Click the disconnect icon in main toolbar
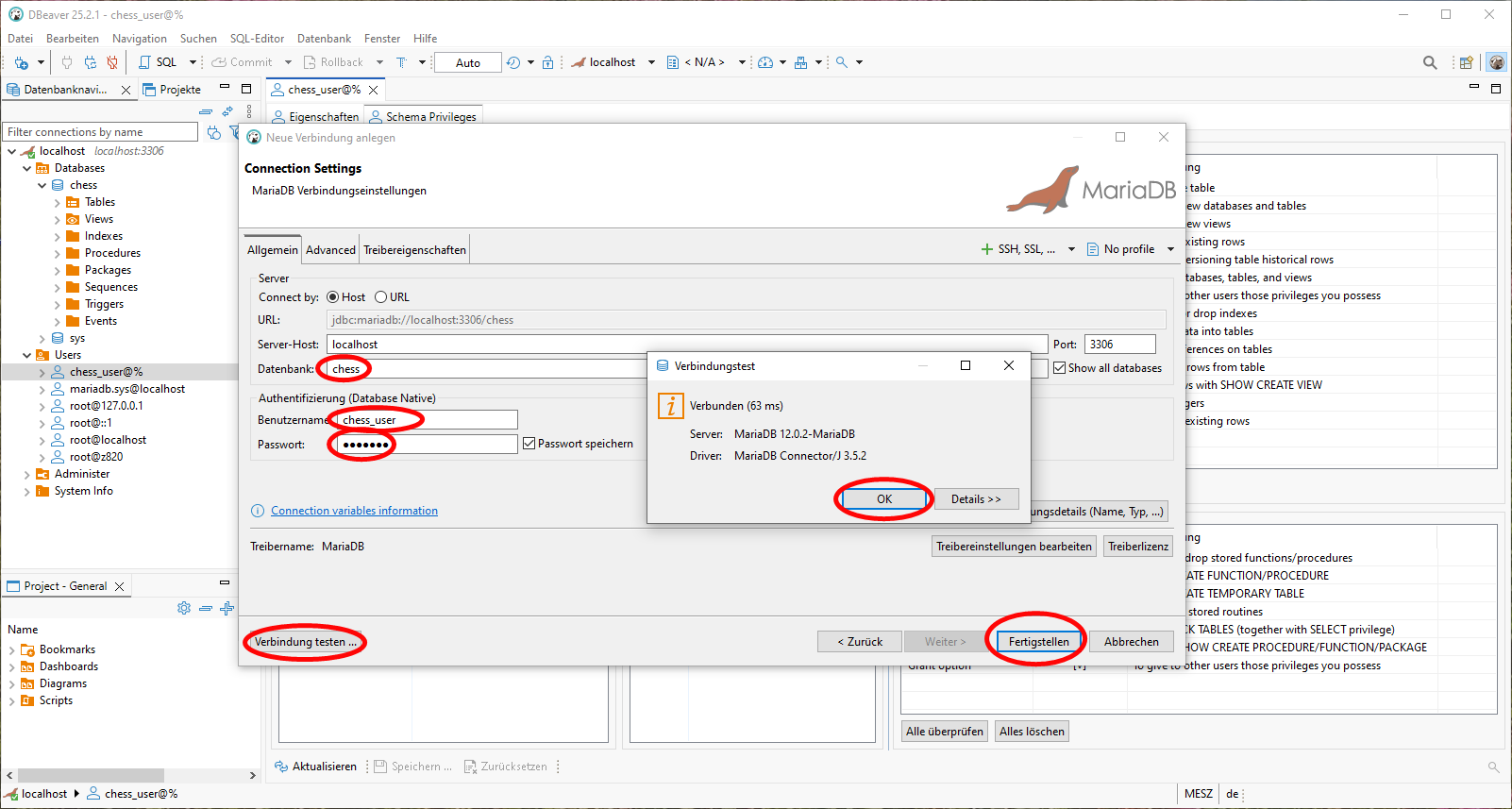 (x=112, y=62)
